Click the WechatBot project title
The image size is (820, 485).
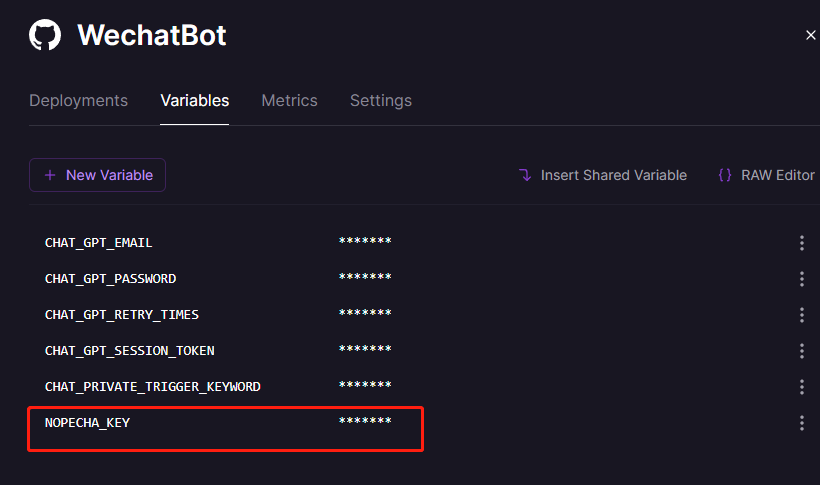point(152,35)
